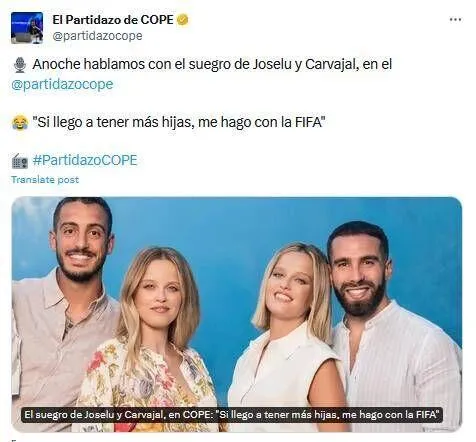
Task: Click the word FIFA in the tweet text
Action: pos(308,122)
